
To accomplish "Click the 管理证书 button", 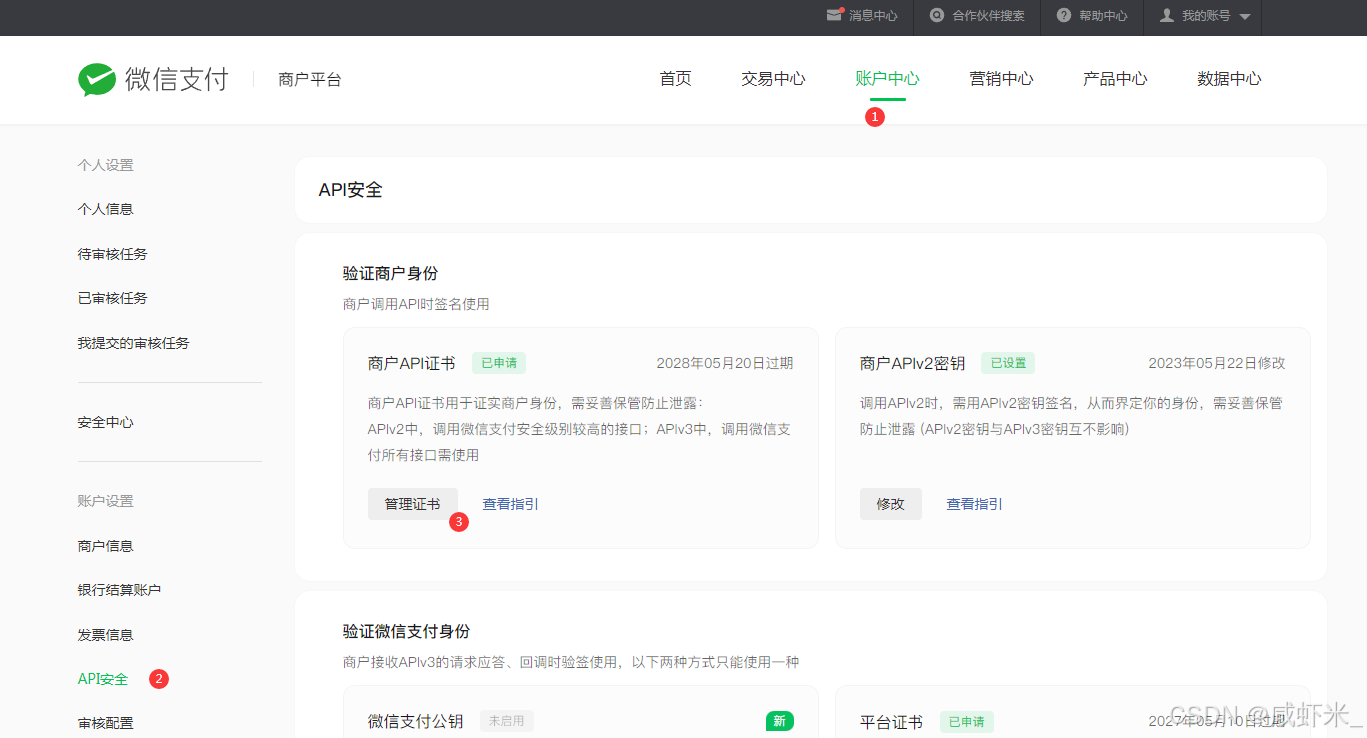I will [x=413, y=504].
